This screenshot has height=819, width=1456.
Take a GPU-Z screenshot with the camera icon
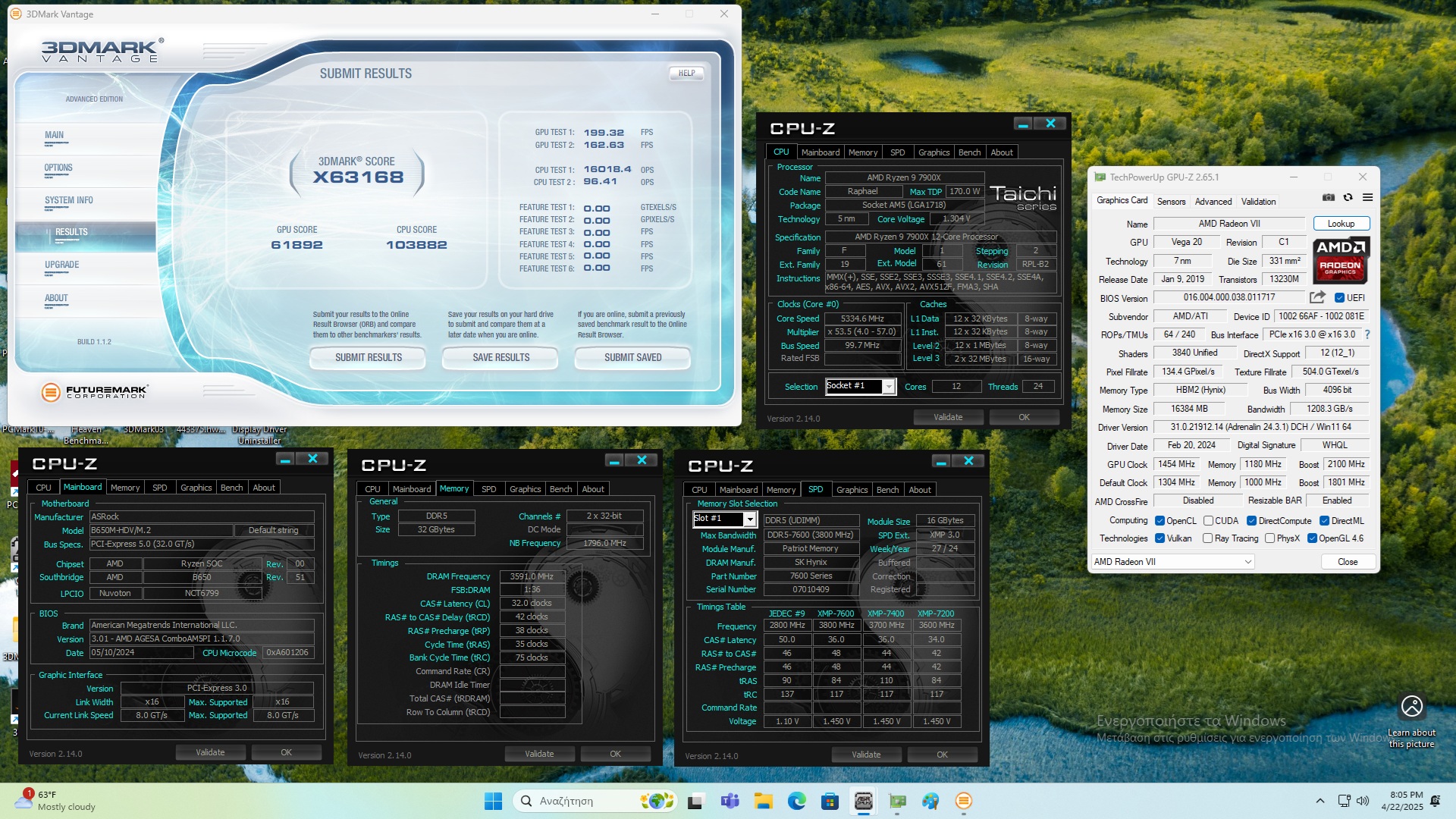coord(1329,197)
